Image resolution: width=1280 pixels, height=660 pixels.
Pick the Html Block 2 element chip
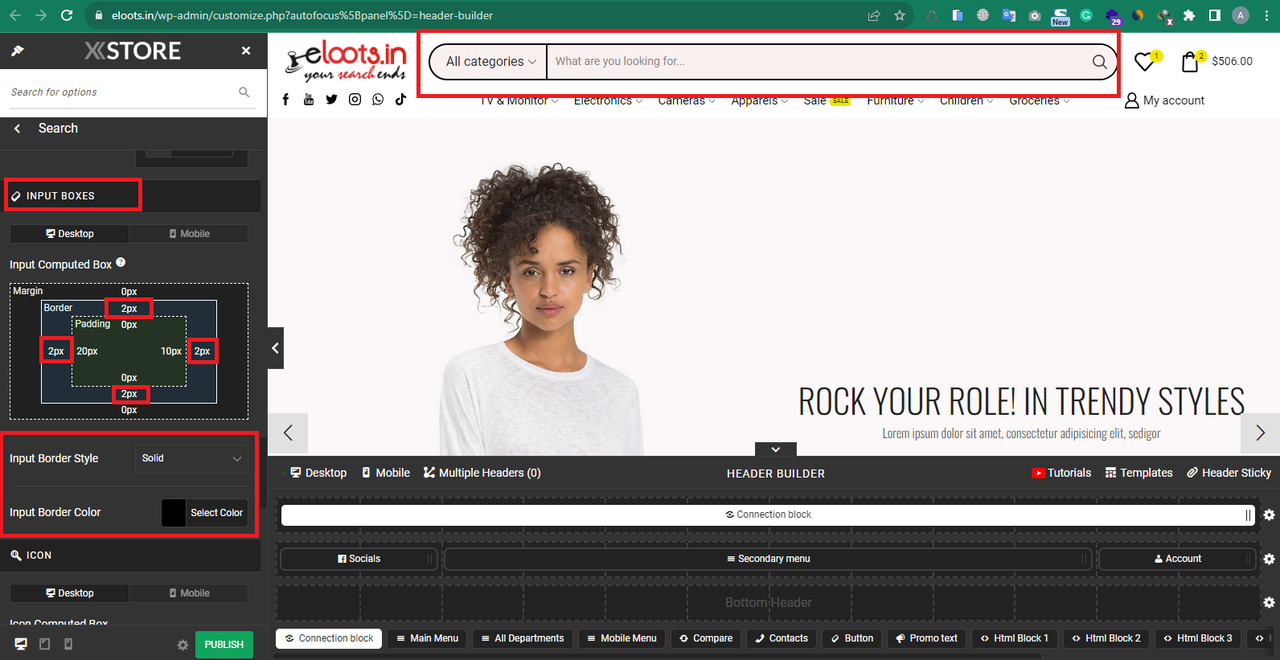coord(1107,638)
